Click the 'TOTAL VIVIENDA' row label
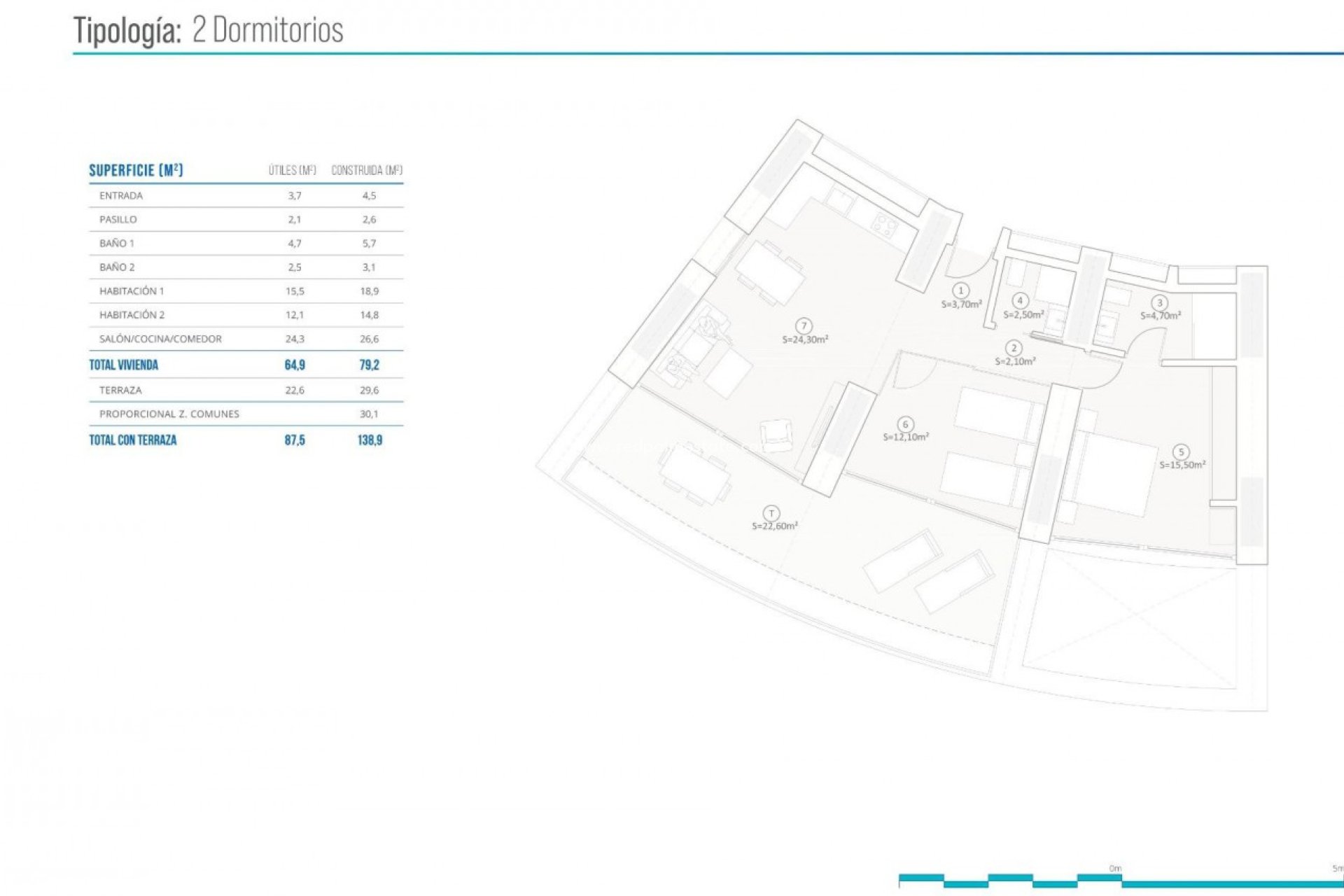 [x=124, y=365]
